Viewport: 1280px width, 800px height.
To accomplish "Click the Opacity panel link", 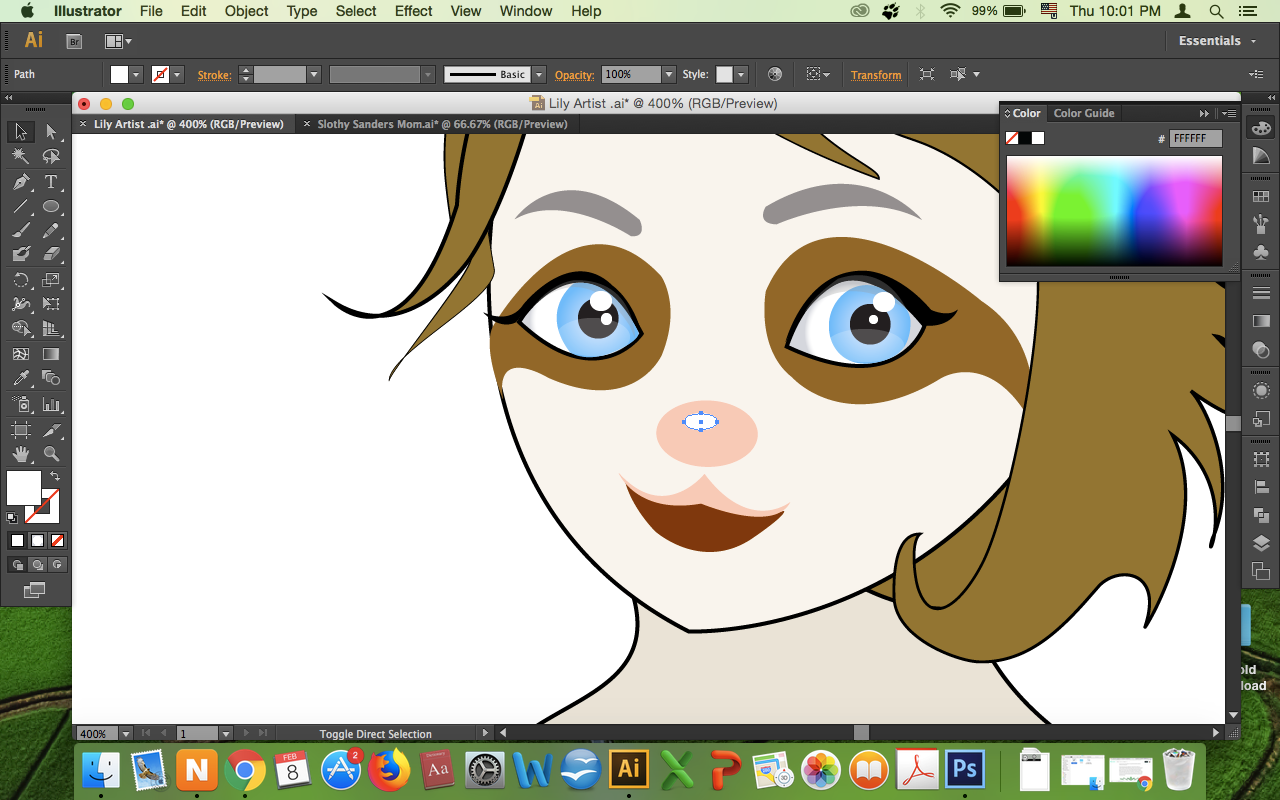I will 575,75.
